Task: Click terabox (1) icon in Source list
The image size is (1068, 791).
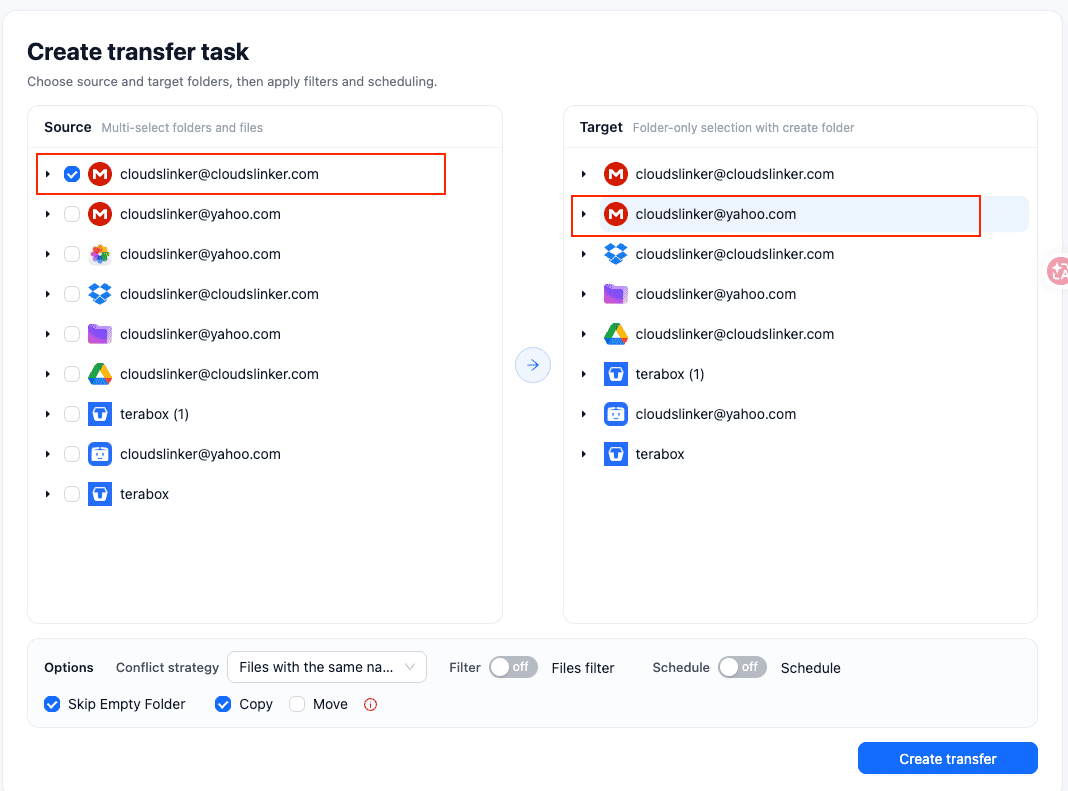Action: (x=100, y=414)
